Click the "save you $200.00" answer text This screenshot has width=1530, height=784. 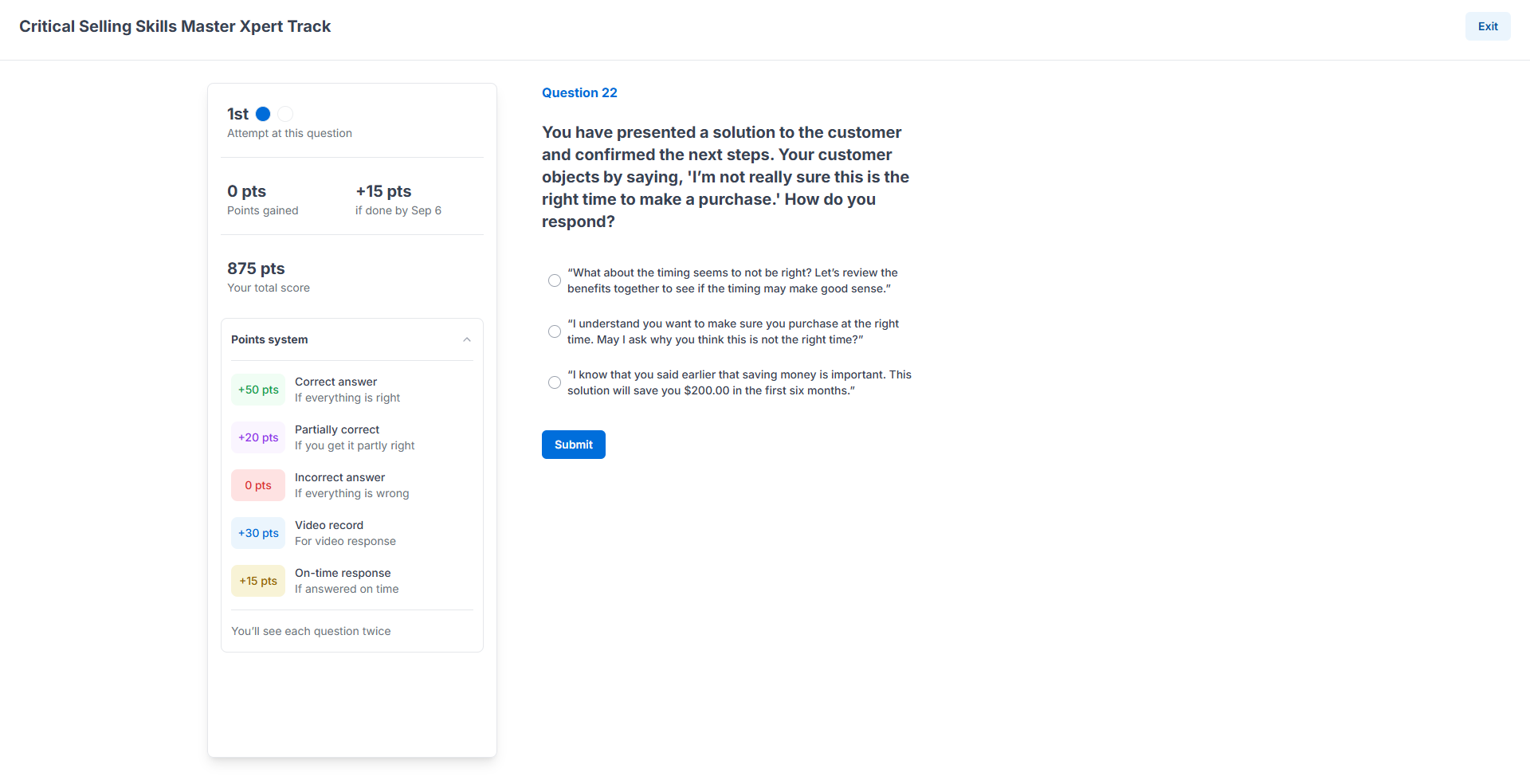click(x=711, y=391)
